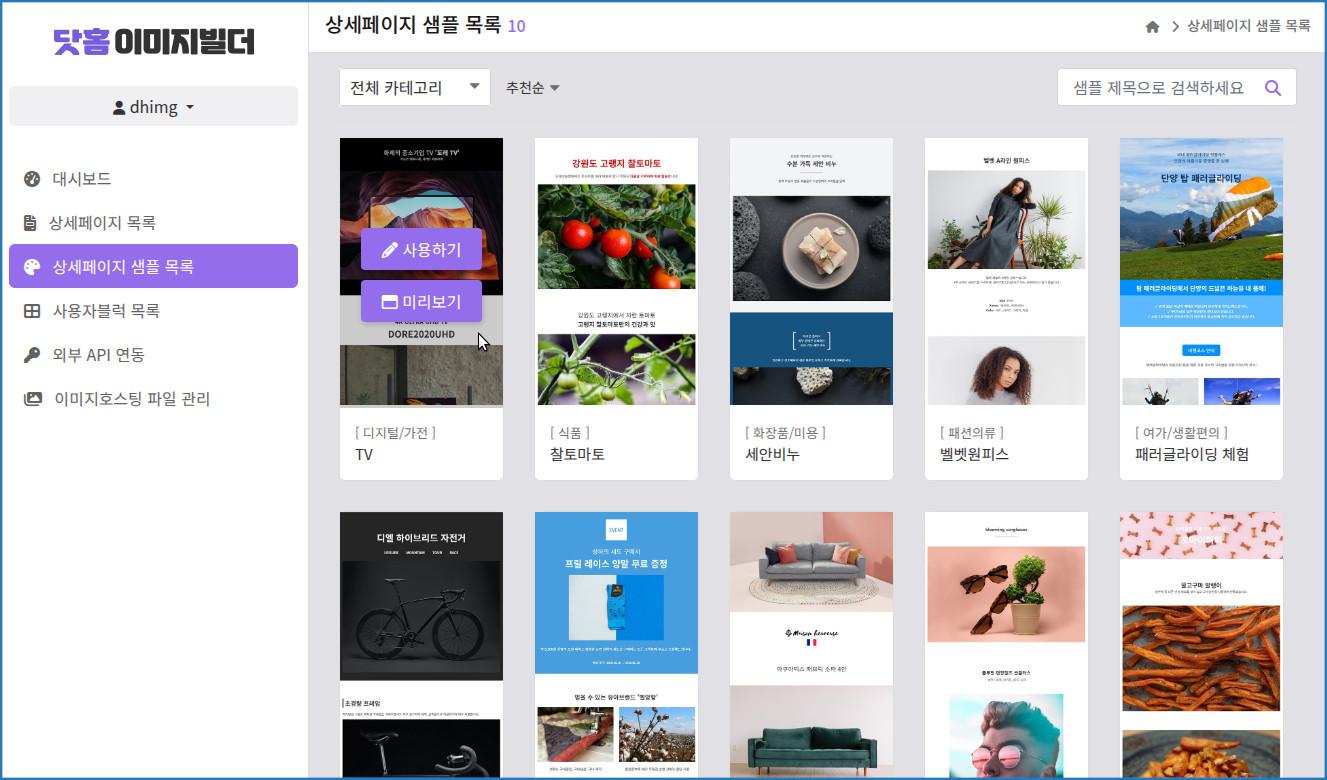This screenshot has height=780, width=1327.
Task: Click the home breadcrumb icon
Action: pos(1151,26)
